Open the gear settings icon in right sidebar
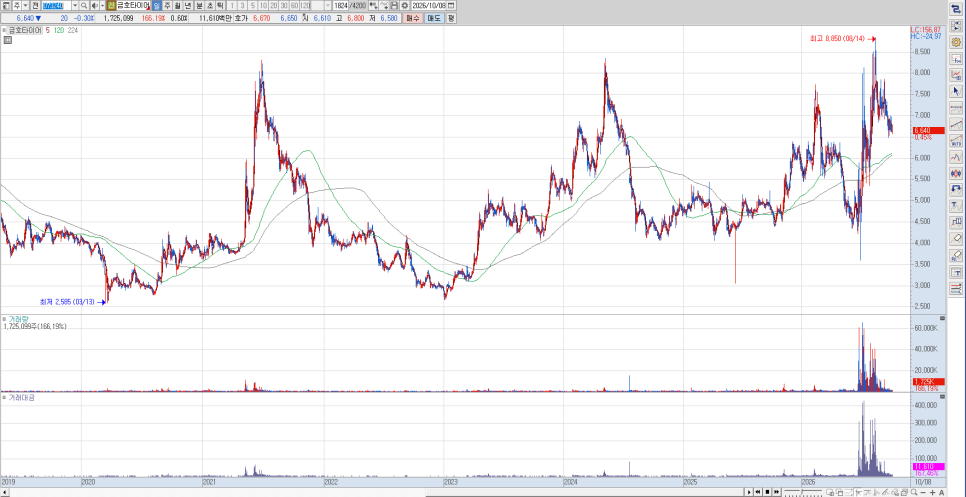The width and height of the screenshot is (966, 497). 956,41
